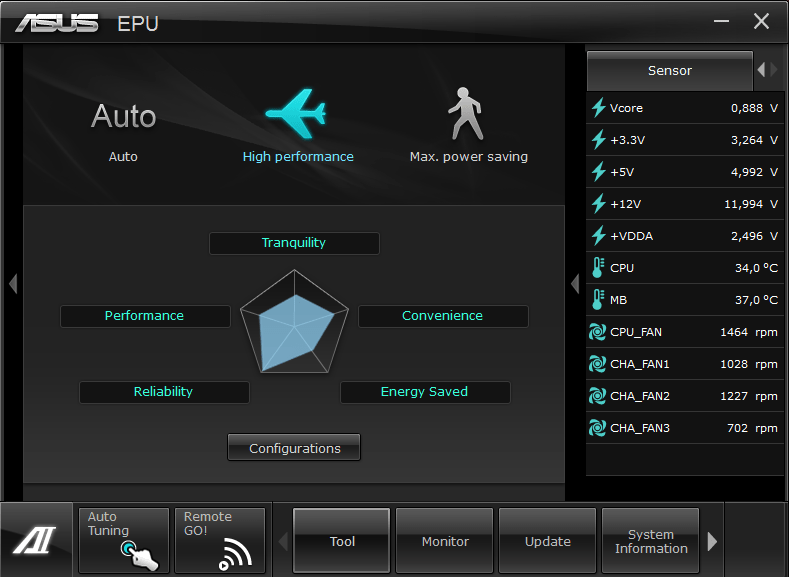Click the CHA_FAN3 fan icon

597,428
